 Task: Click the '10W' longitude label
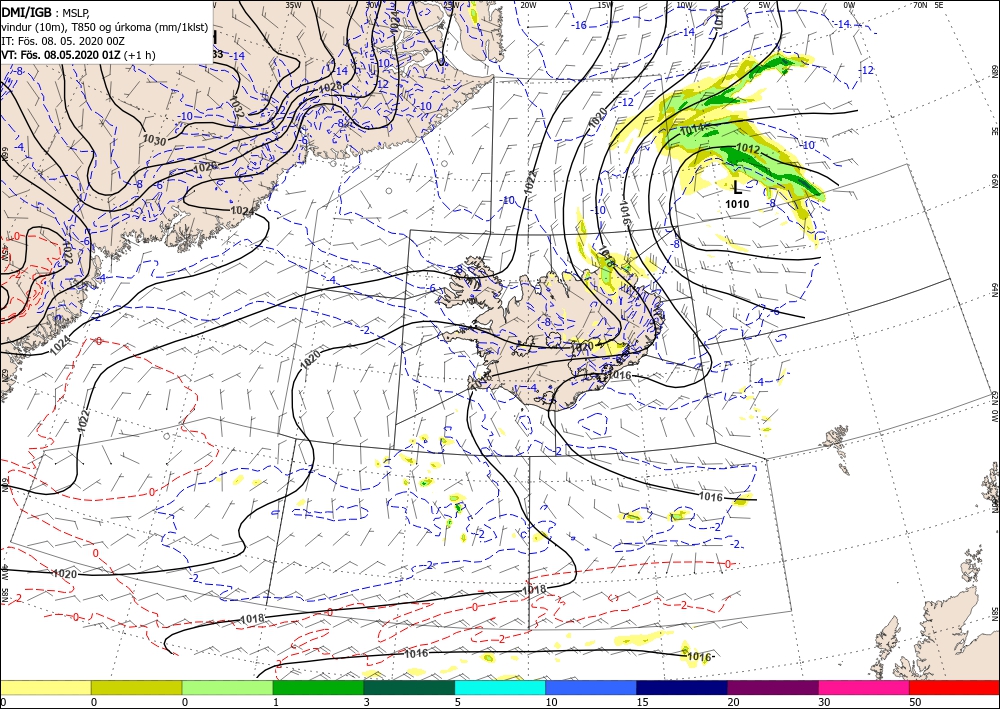pyautogui.click(x=684, y=5)
